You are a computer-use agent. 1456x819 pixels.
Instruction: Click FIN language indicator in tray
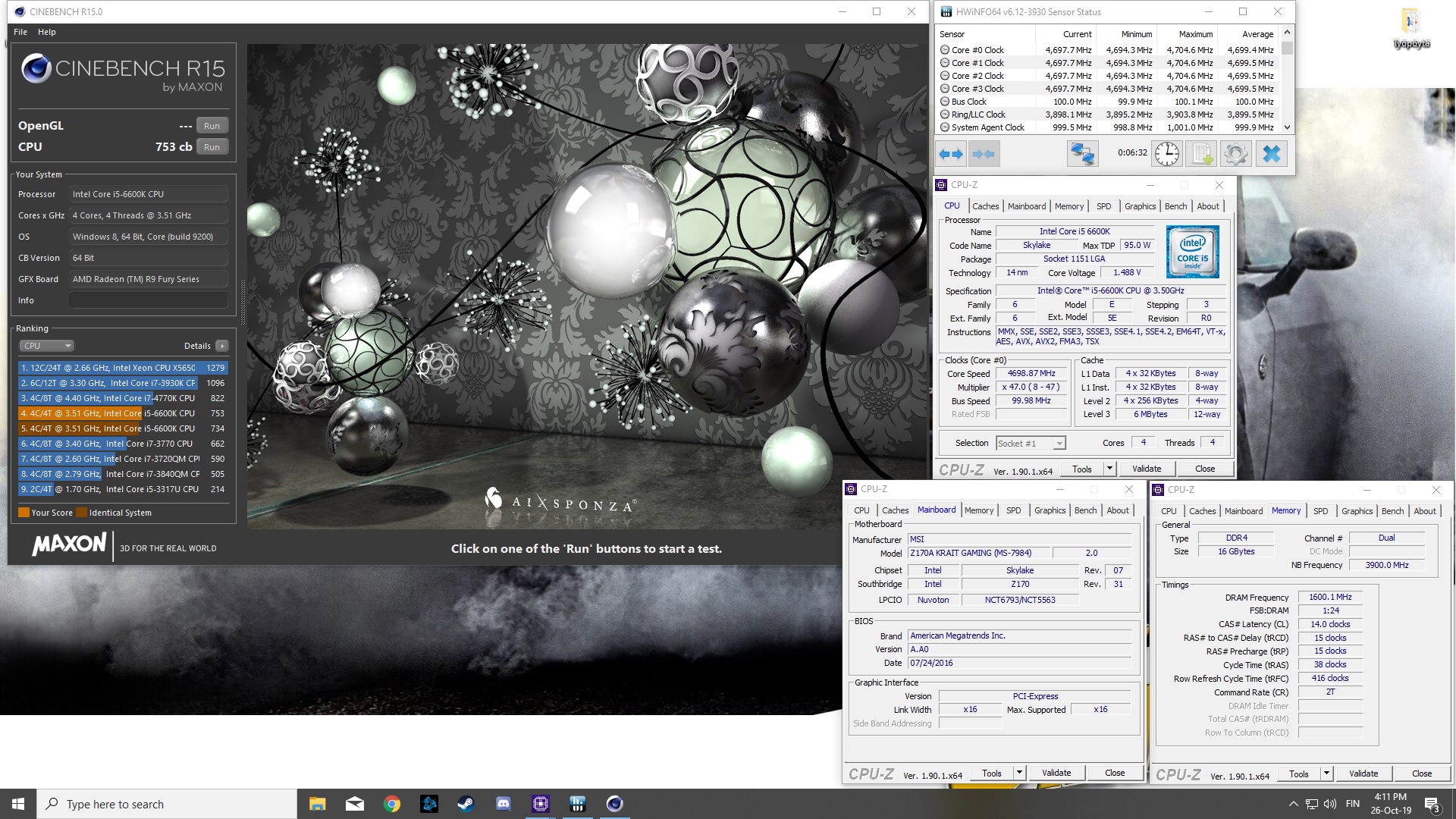coord(1352,804)
